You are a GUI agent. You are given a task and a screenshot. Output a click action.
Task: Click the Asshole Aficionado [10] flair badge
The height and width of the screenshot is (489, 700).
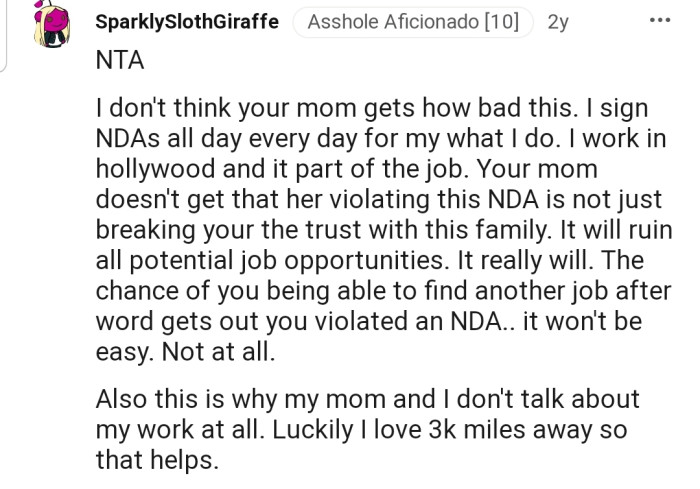point(413,22)
